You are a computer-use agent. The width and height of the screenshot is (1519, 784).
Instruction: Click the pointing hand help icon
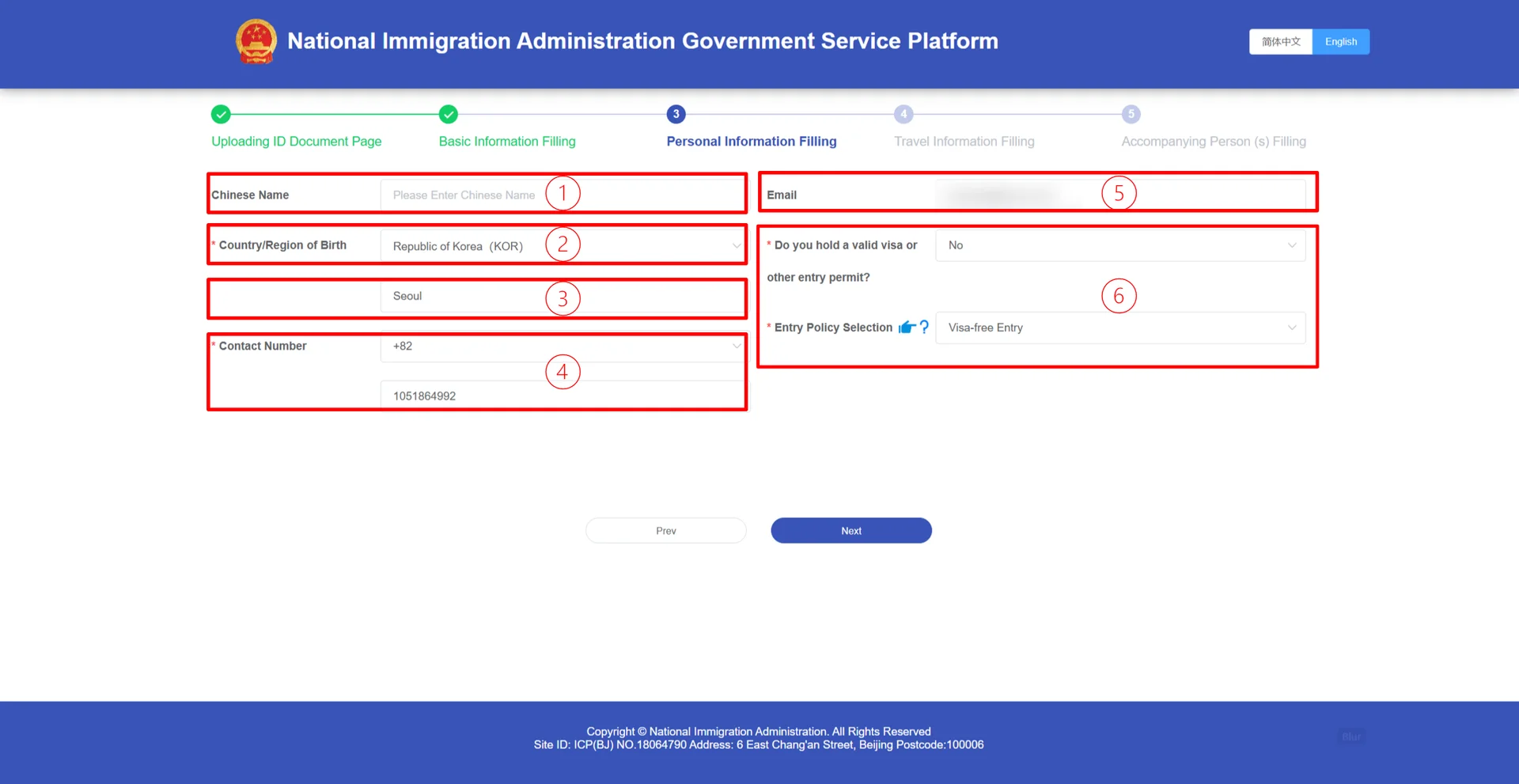(x=907, y=328)
